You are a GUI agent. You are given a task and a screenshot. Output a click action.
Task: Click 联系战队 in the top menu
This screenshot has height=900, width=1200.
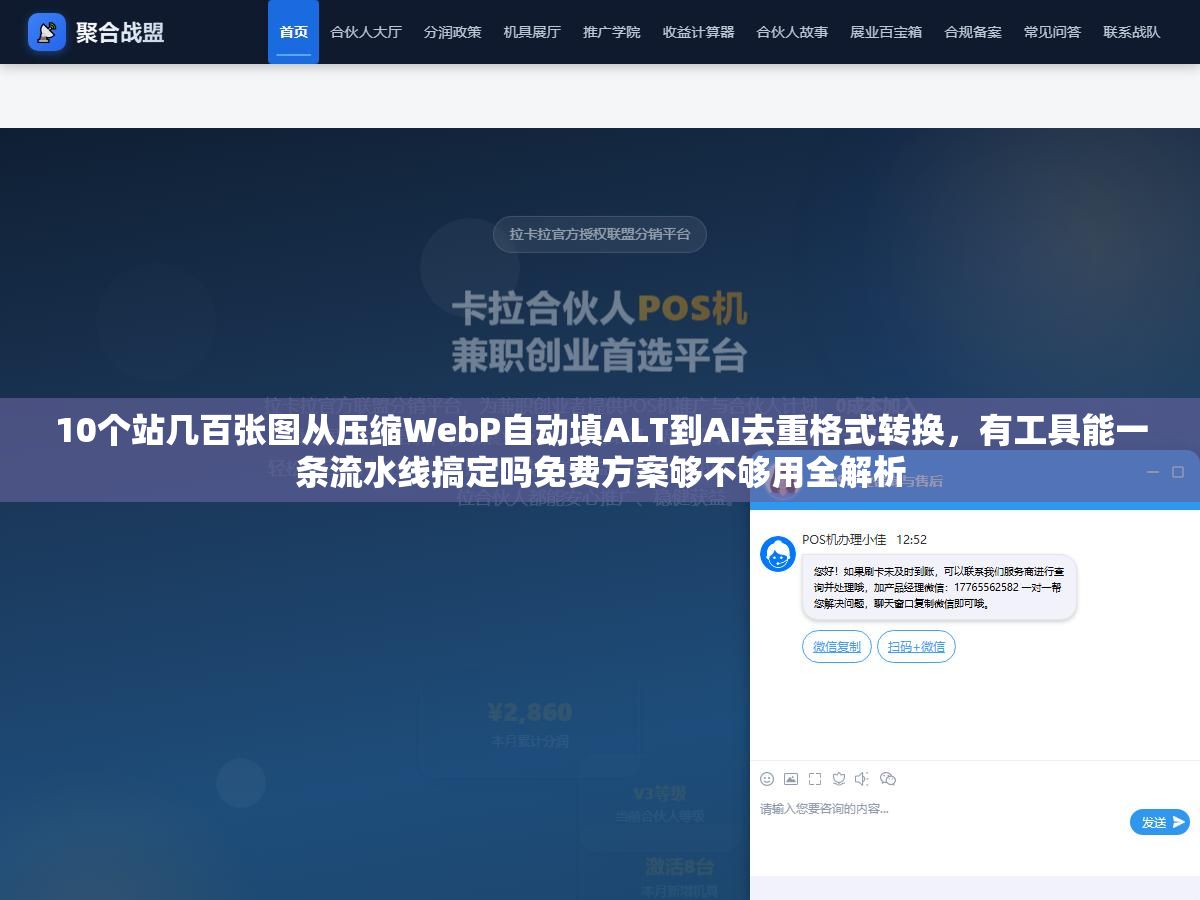tap(1132, 32)
